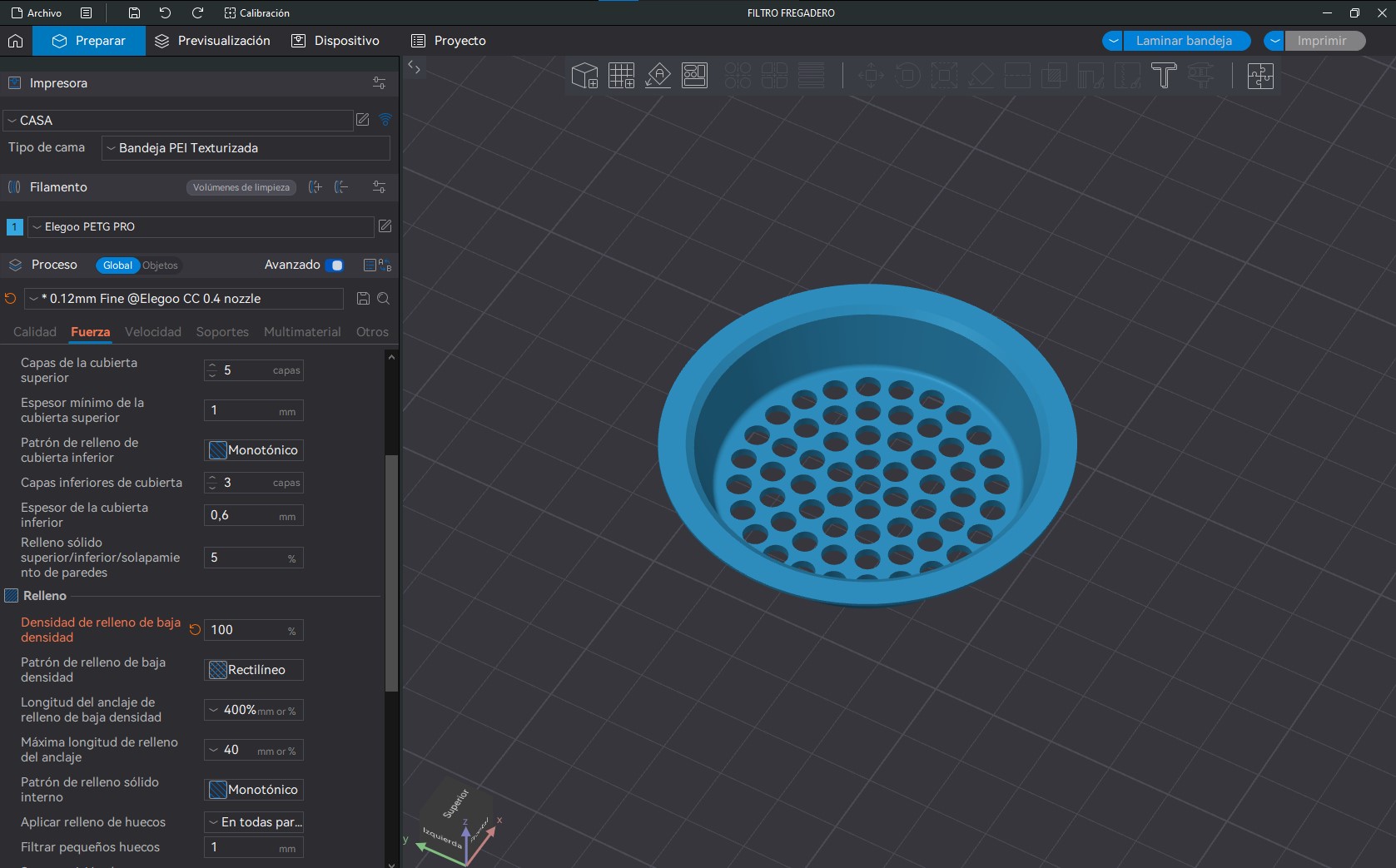Click the Volúmenes de limpieza button
Viewport: 1396px width, 868px height.
click(x=241, y=187)
